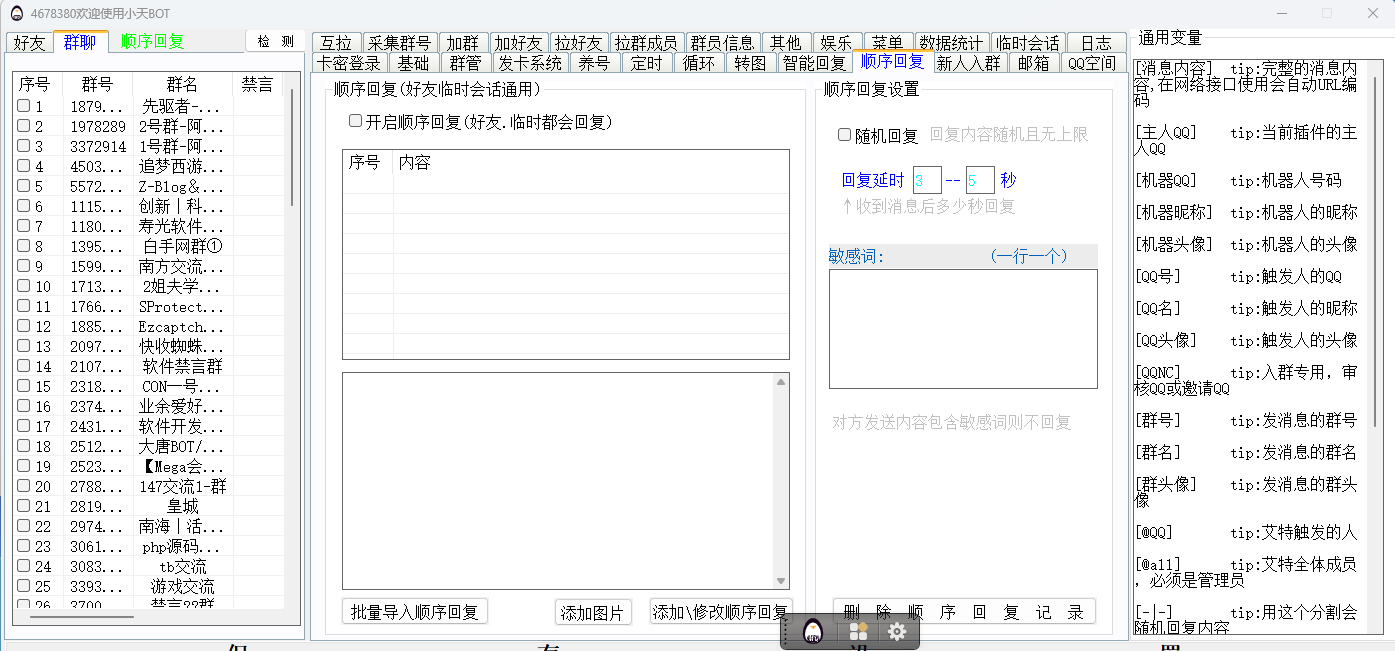
Task: Open the gear settings icon in floating toolbar
Action: pyautogui.click(x=897, y=632)
